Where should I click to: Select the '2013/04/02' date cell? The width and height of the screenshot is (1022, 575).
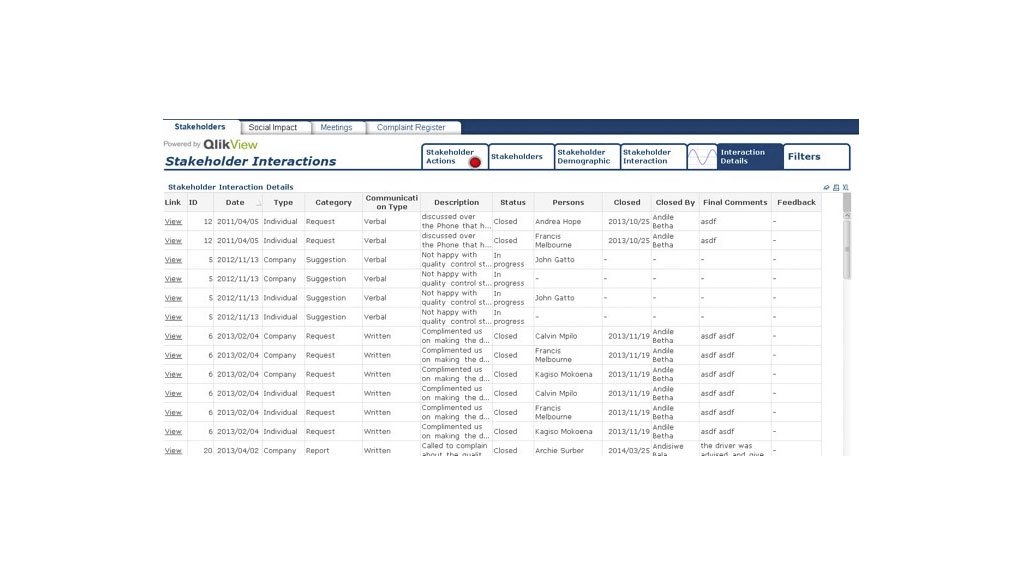pyautogui.click(x=238, y=450)
